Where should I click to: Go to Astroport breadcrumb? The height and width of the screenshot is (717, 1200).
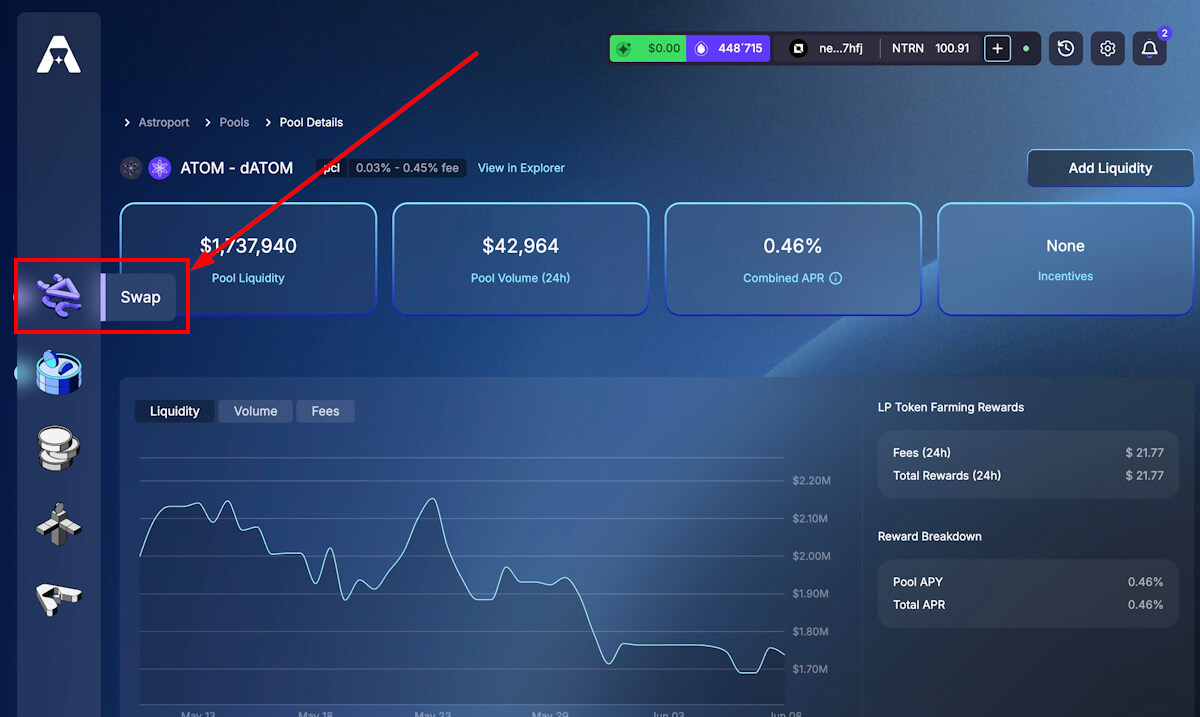coord(165,122)
